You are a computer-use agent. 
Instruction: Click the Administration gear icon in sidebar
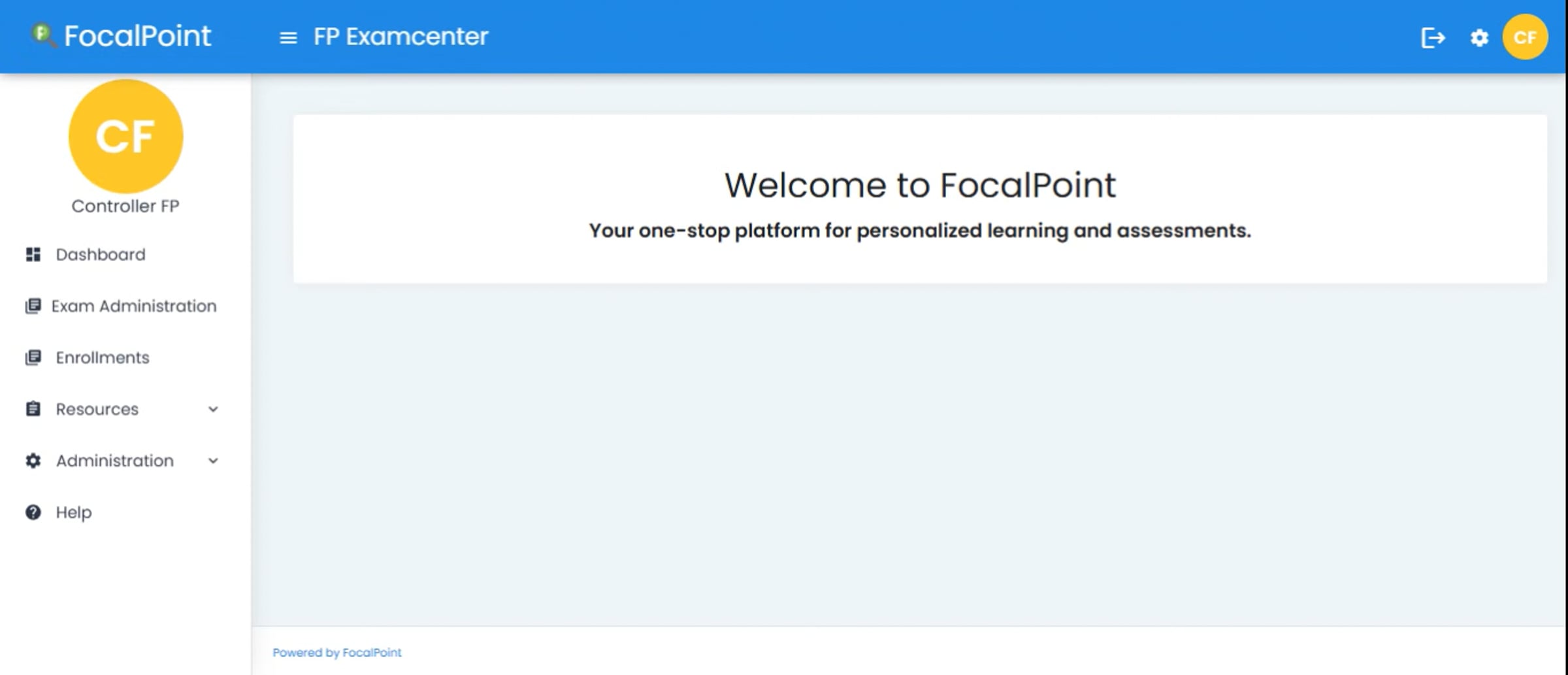pos(33,461)
